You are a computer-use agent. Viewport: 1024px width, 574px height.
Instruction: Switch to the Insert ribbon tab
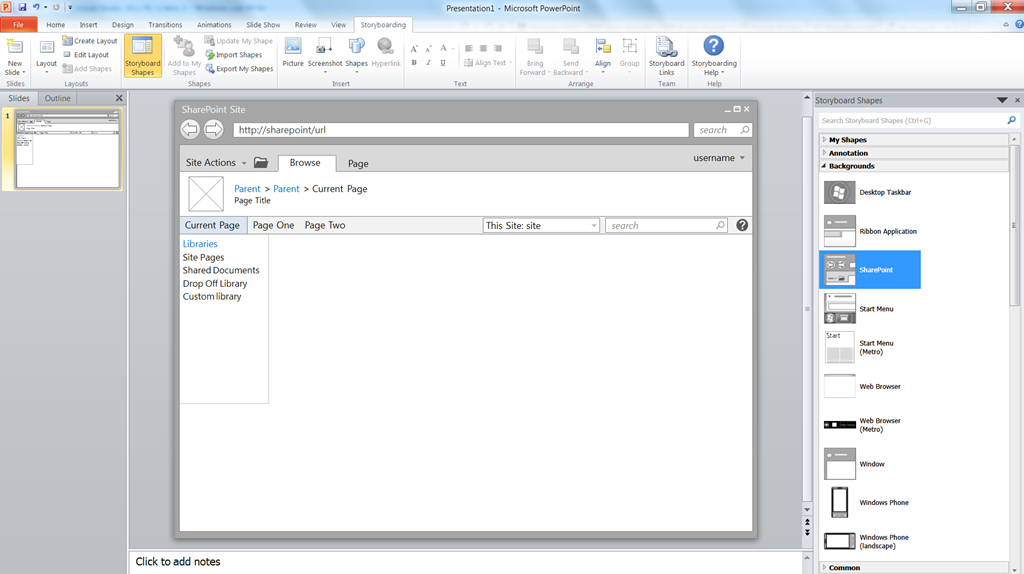tap(88, 25)
